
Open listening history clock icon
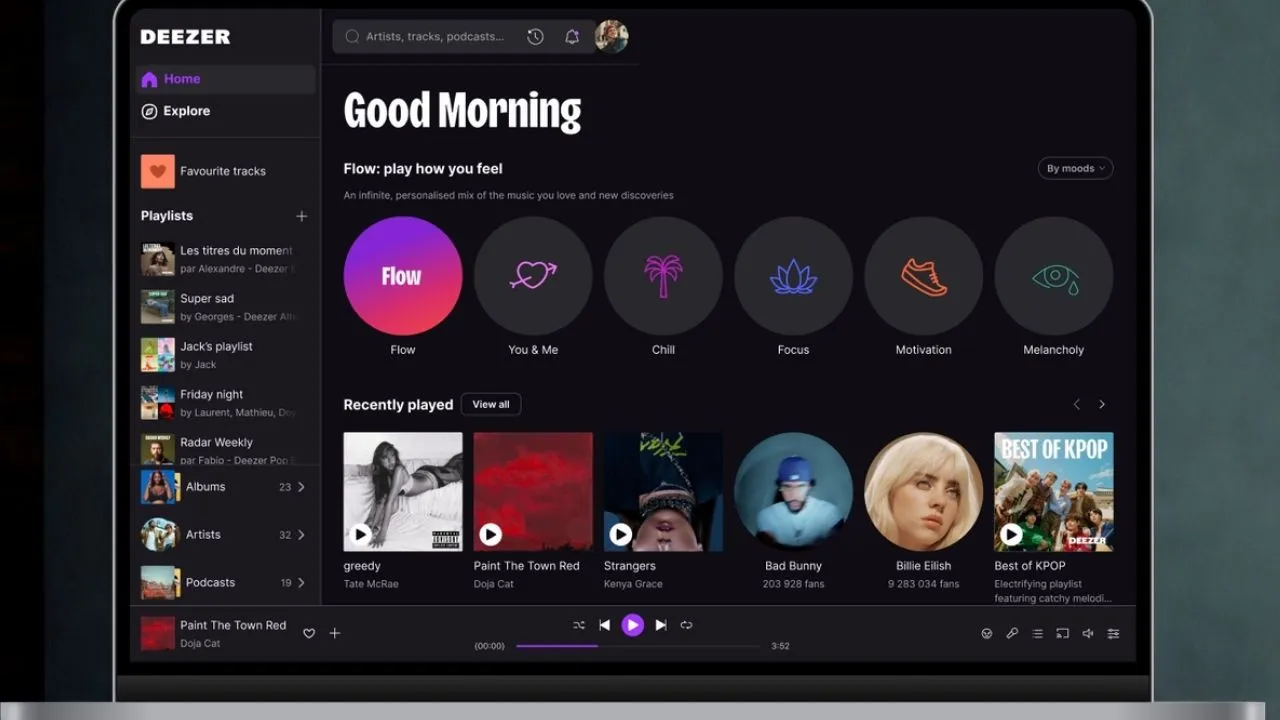(x=536, y=37)
